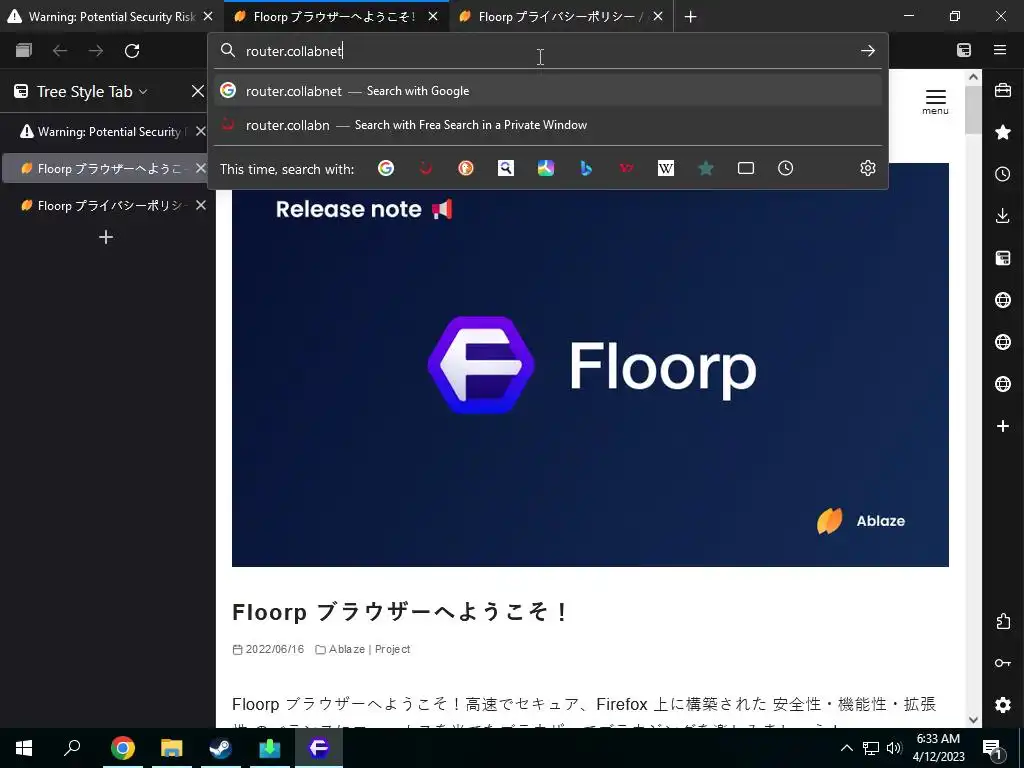
Task: Close Warning tab in Tree Style Tab
Action: 200,131
